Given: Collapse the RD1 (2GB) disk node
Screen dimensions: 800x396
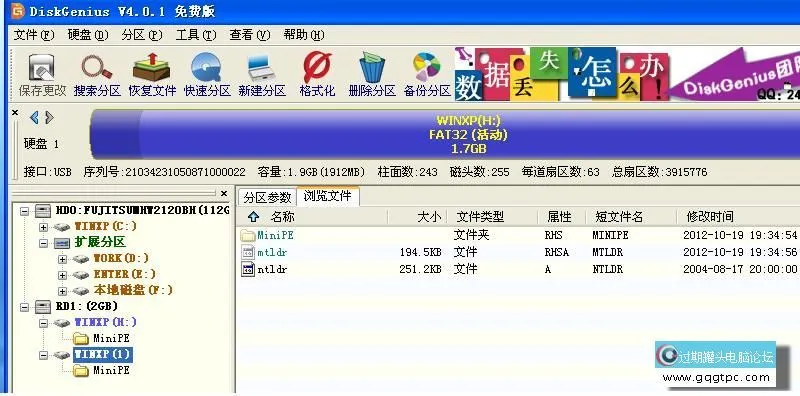Looking at the screenshot, I should pyautogui.click(x=24, y=307).
